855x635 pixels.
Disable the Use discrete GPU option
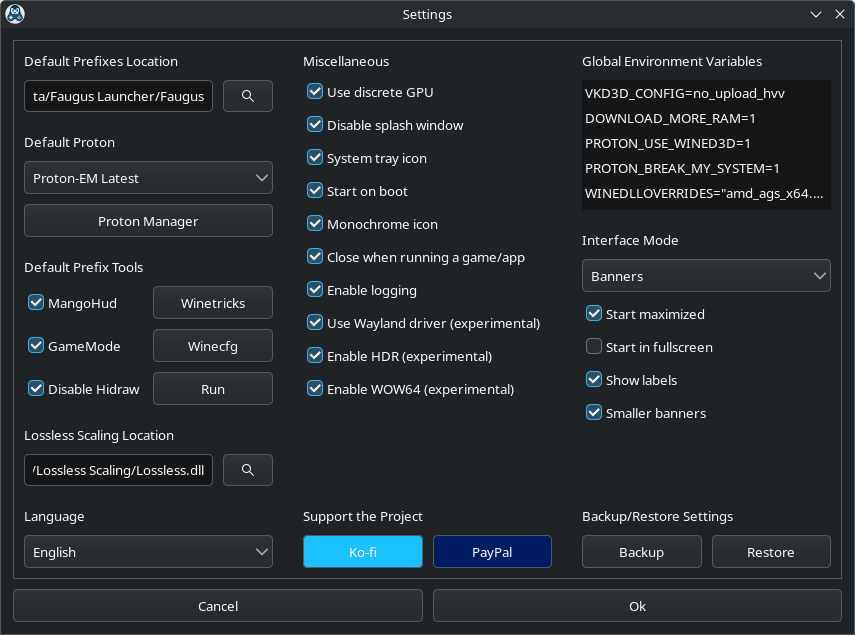(315, 92)
